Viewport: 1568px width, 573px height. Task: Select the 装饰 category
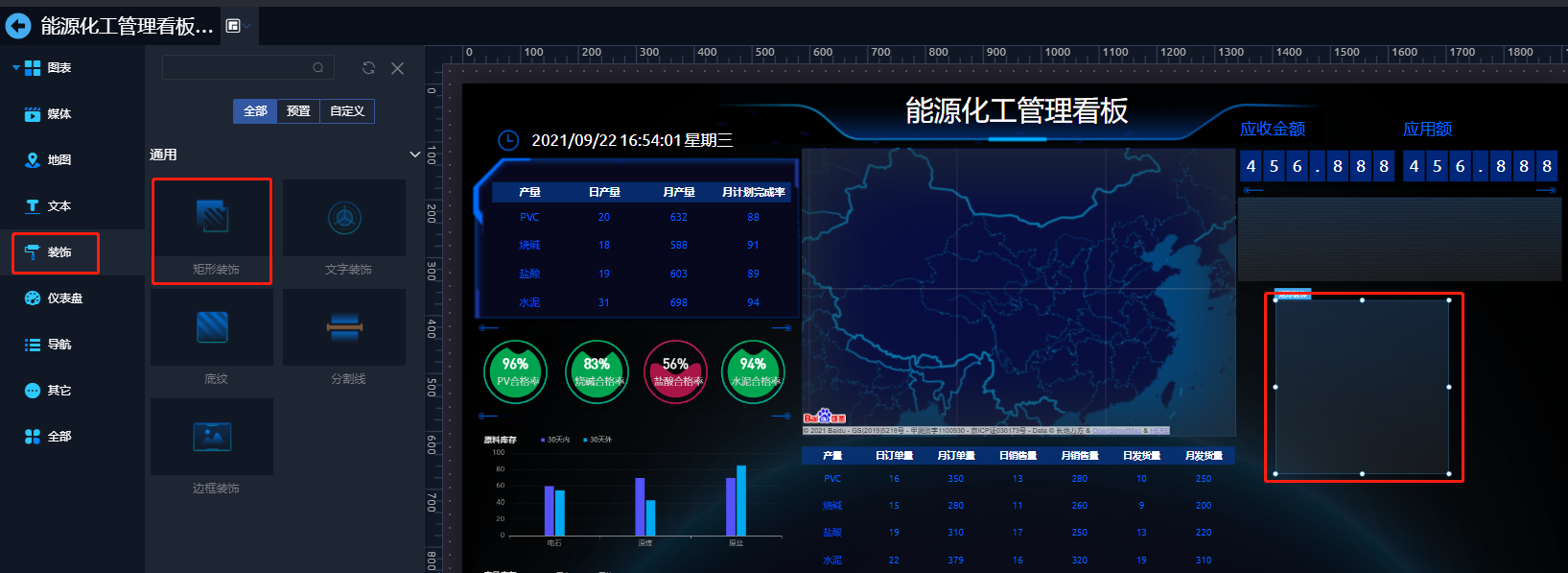pos(55,252)
